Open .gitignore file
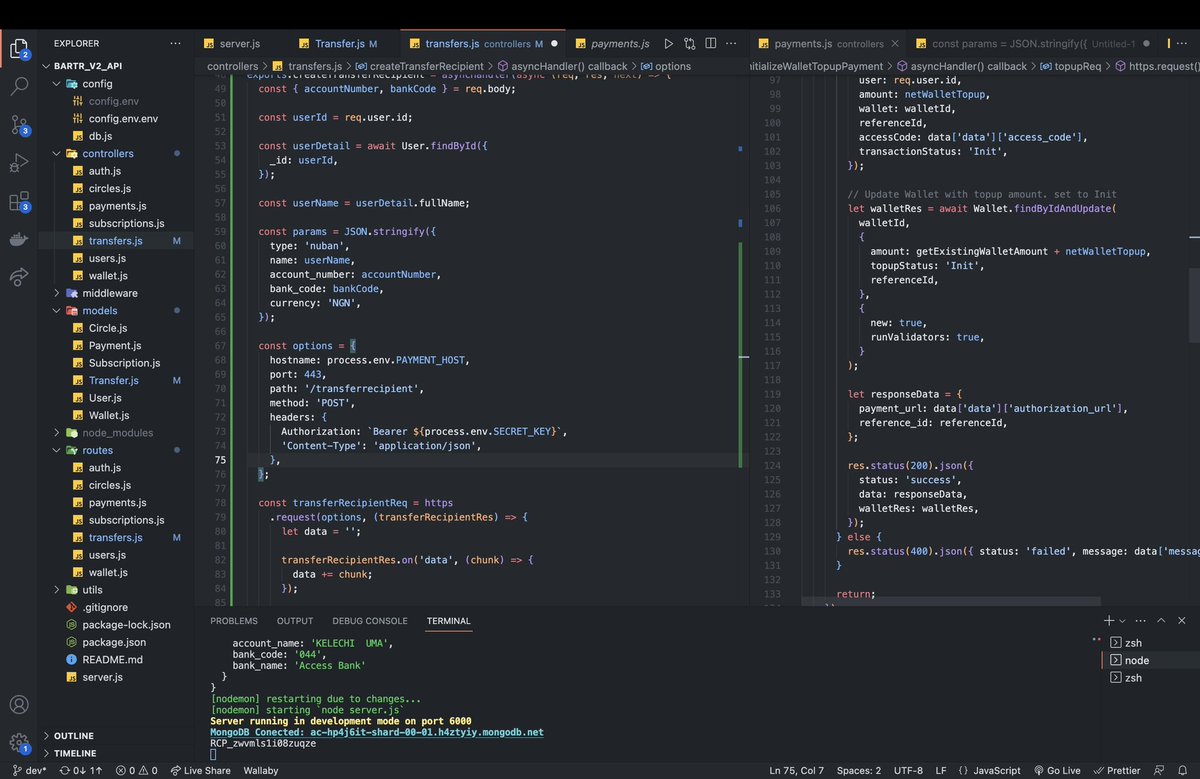 pyautogui.click(x=105, y=607)
